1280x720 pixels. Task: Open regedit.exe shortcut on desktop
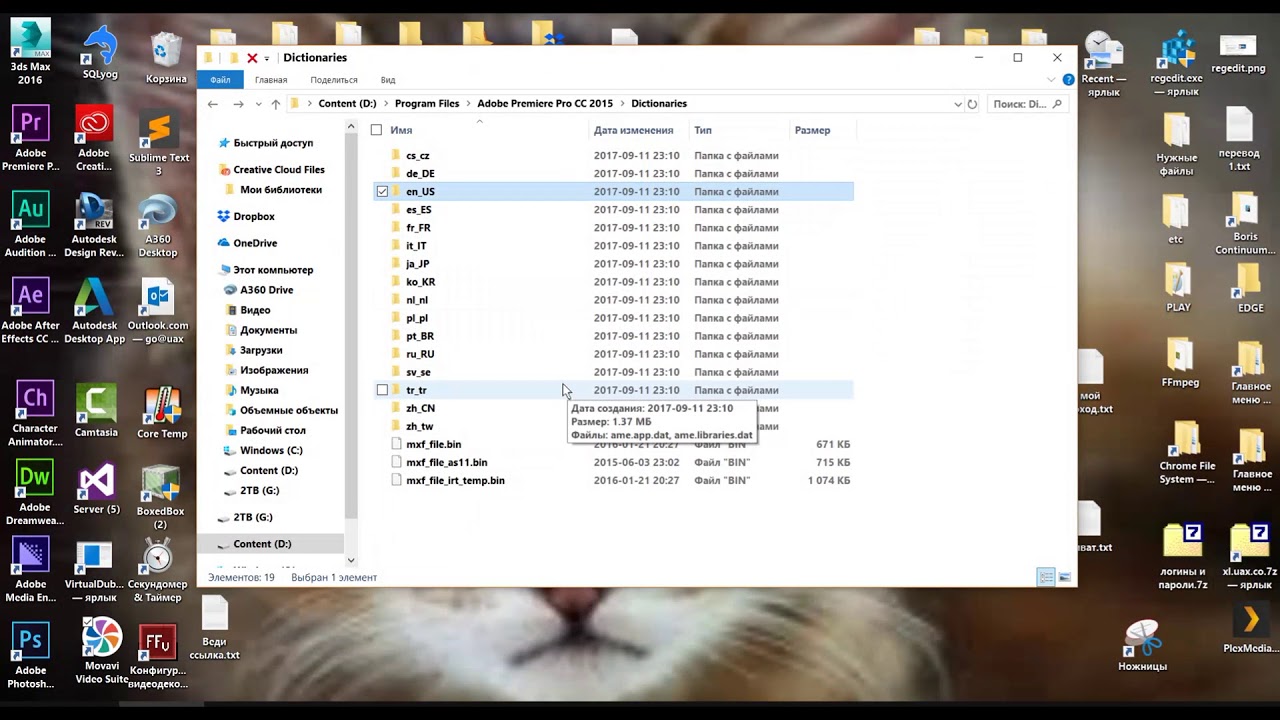click(1176, 64)
